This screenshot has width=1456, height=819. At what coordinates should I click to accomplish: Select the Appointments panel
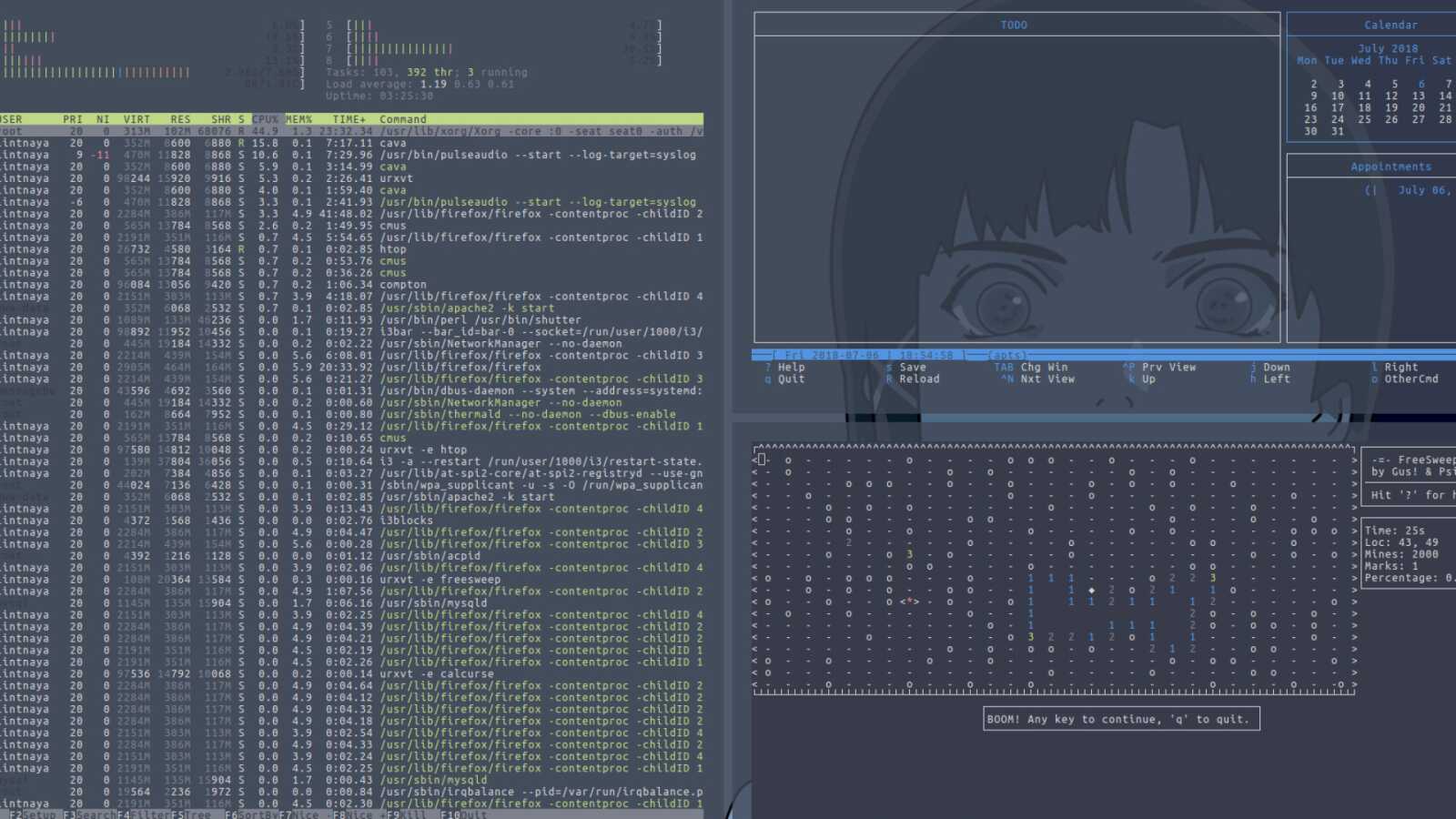pos(1391,166)
